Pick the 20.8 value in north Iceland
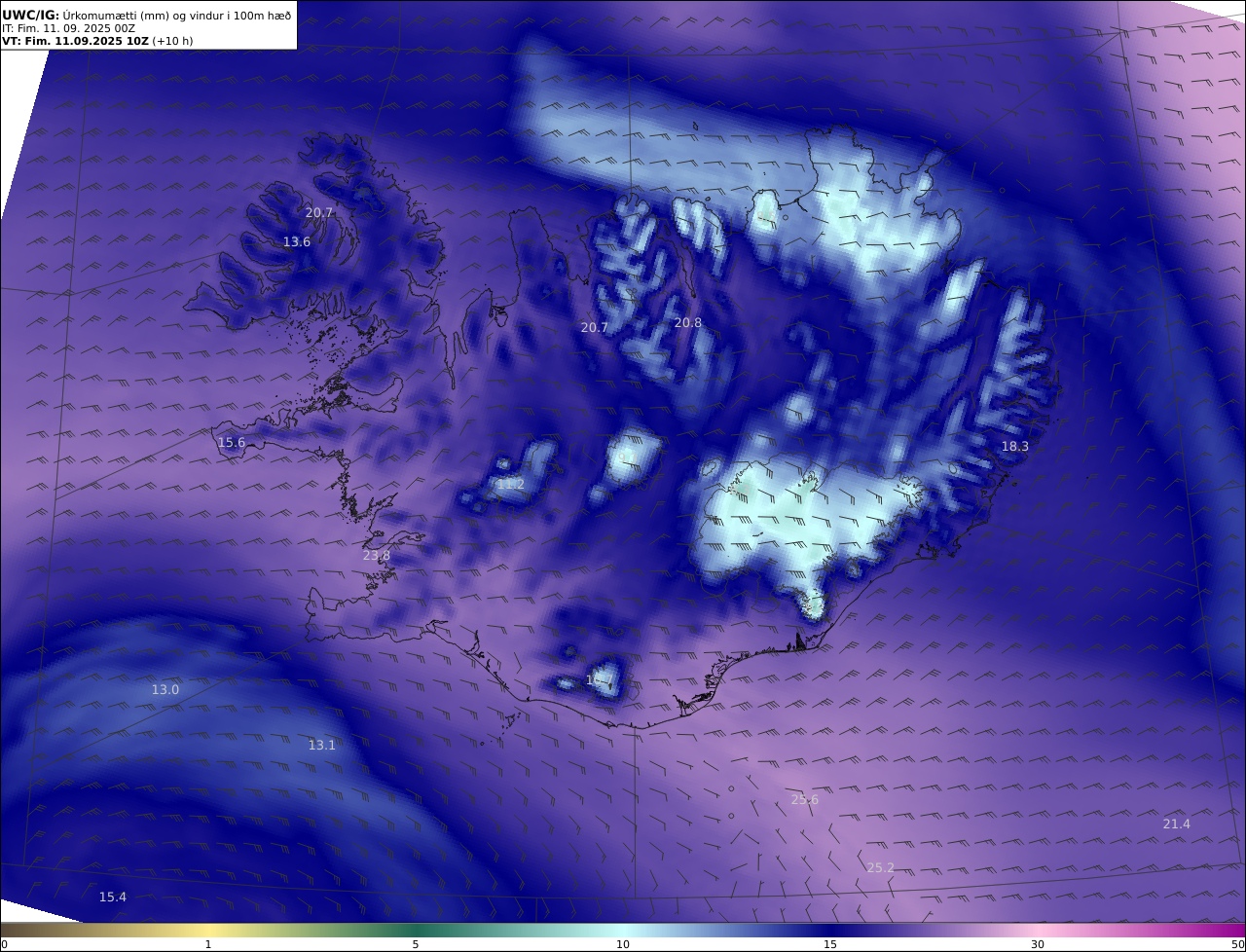This screenshot has height=952, width=1246. pyautogui.click(x=687, y=323)
